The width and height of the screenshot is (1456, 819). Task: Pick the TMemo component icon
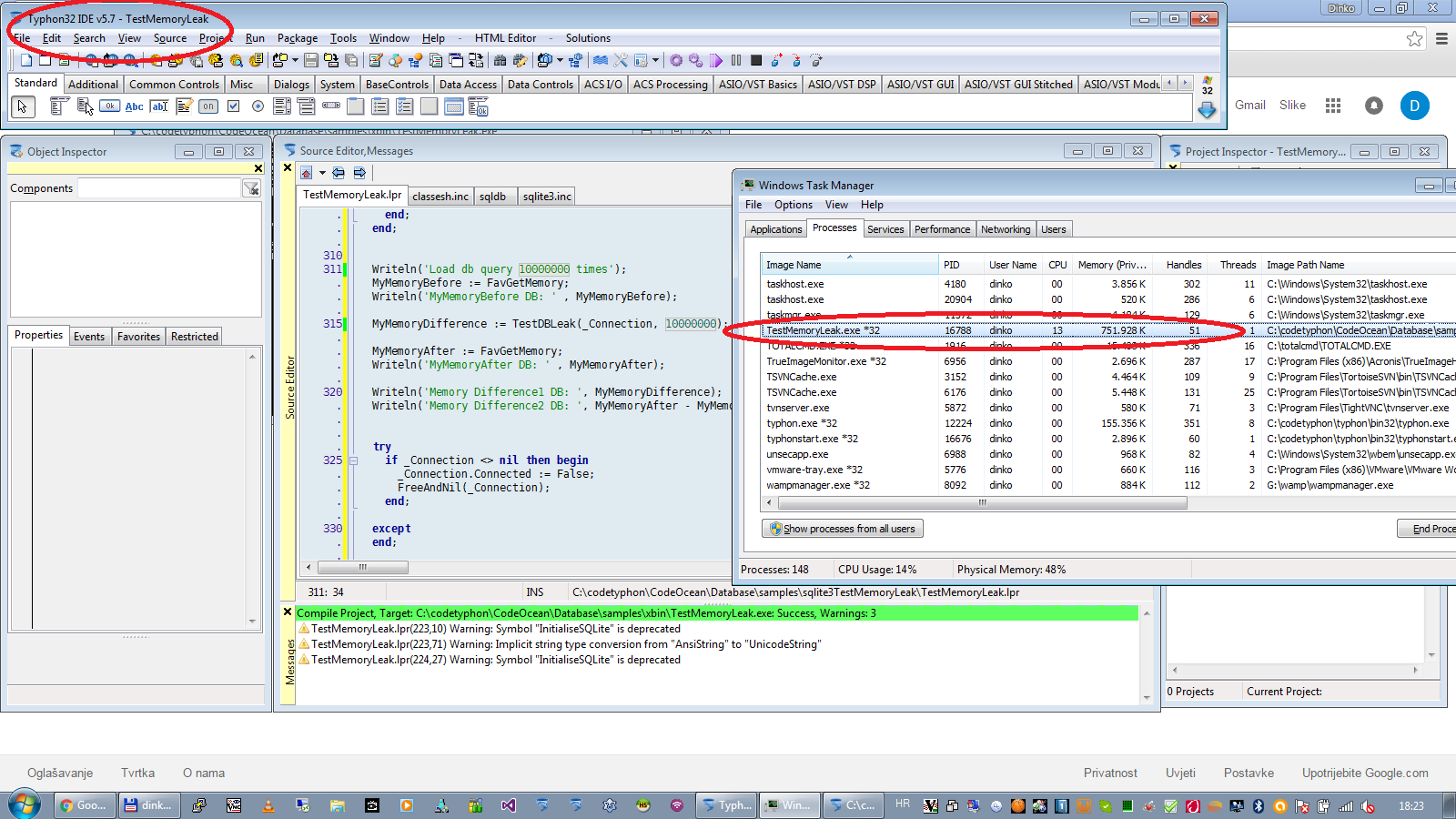tap(184, 106)
